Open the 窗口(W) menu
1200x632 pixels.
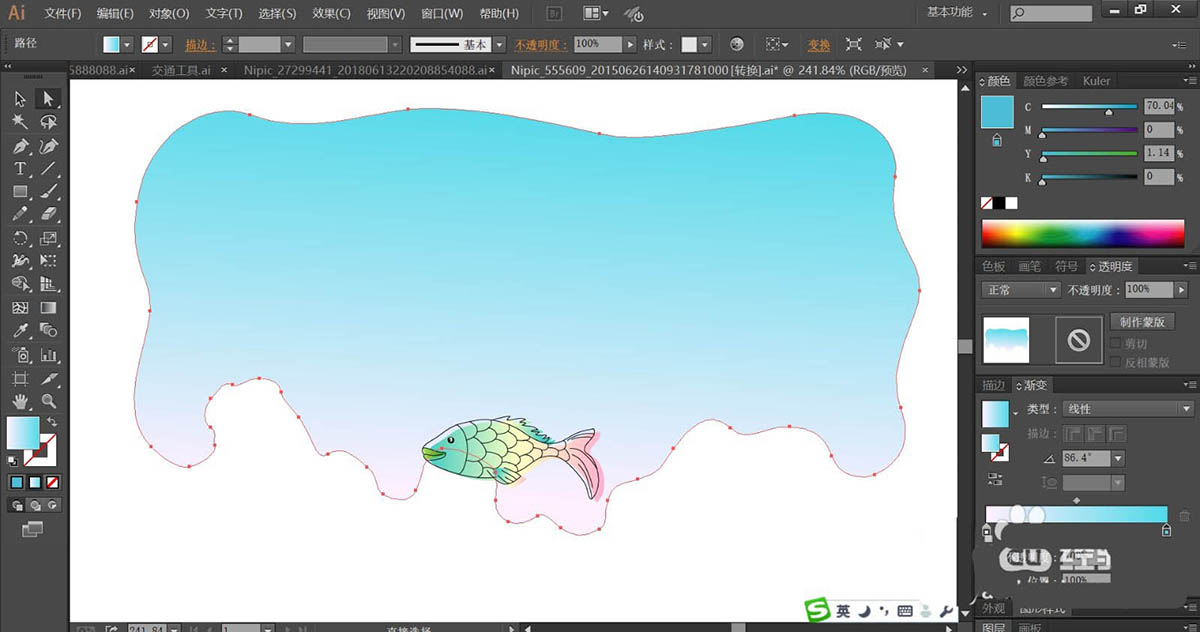click(x=442, y=14)
